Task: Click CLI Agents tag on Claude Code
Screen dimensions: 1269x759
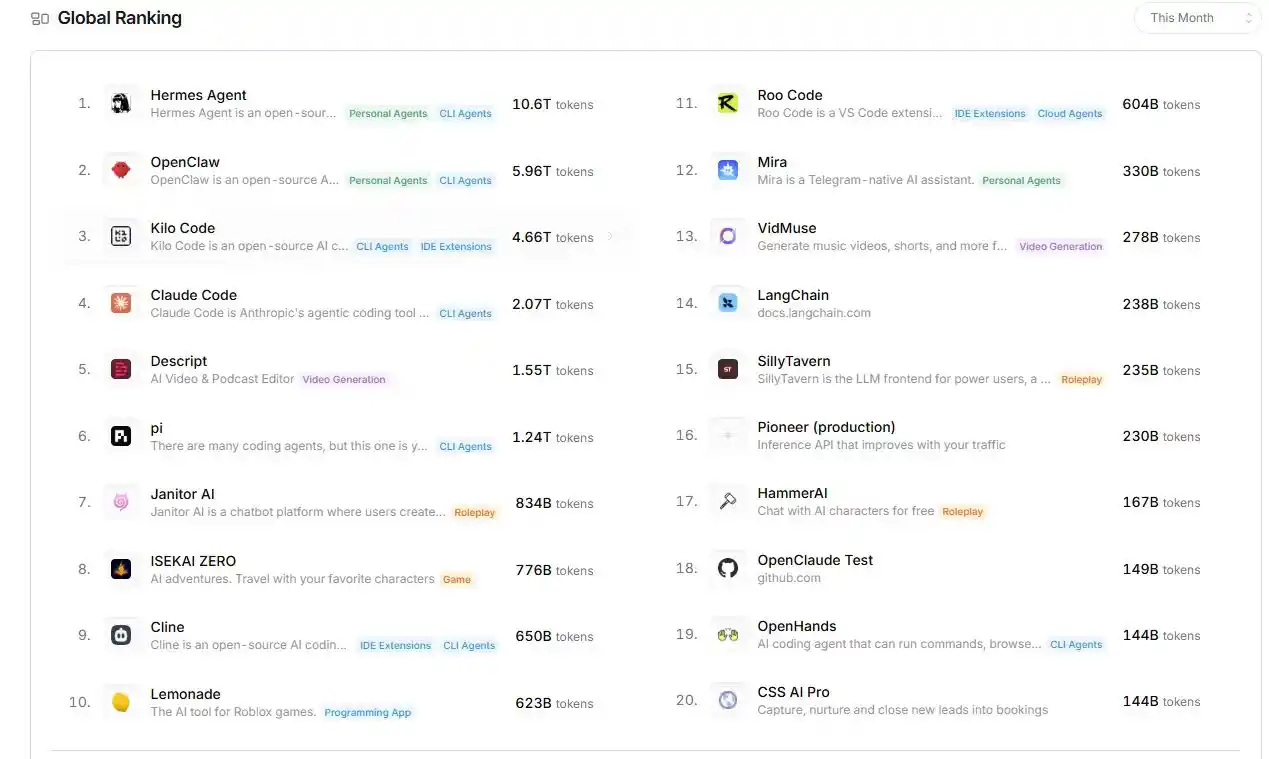Action: pyautogui.click(x=466, y=314)
